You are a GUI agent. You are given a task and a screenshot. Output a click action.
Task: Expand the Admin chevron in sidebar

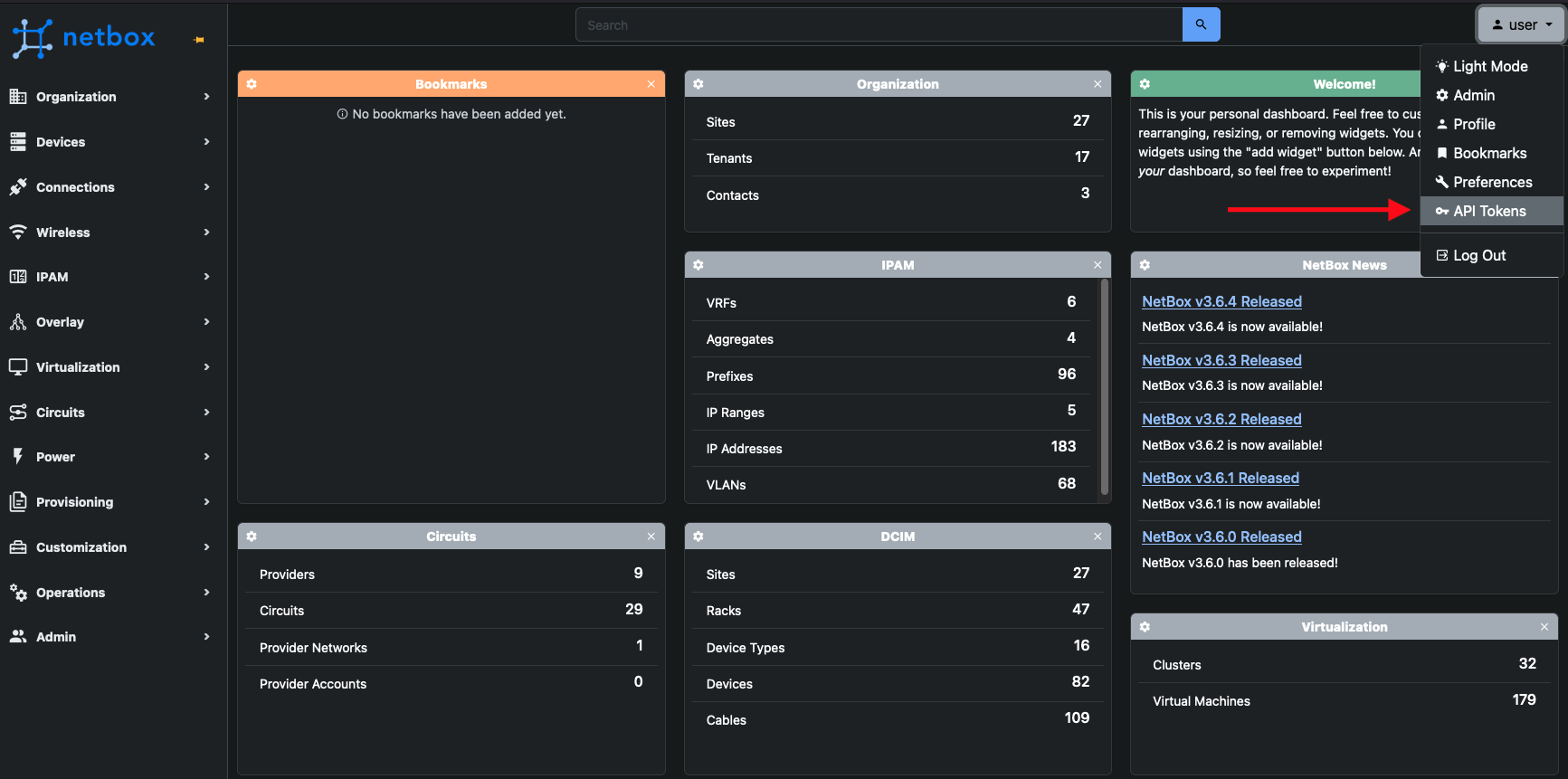[x=206, y=637]
